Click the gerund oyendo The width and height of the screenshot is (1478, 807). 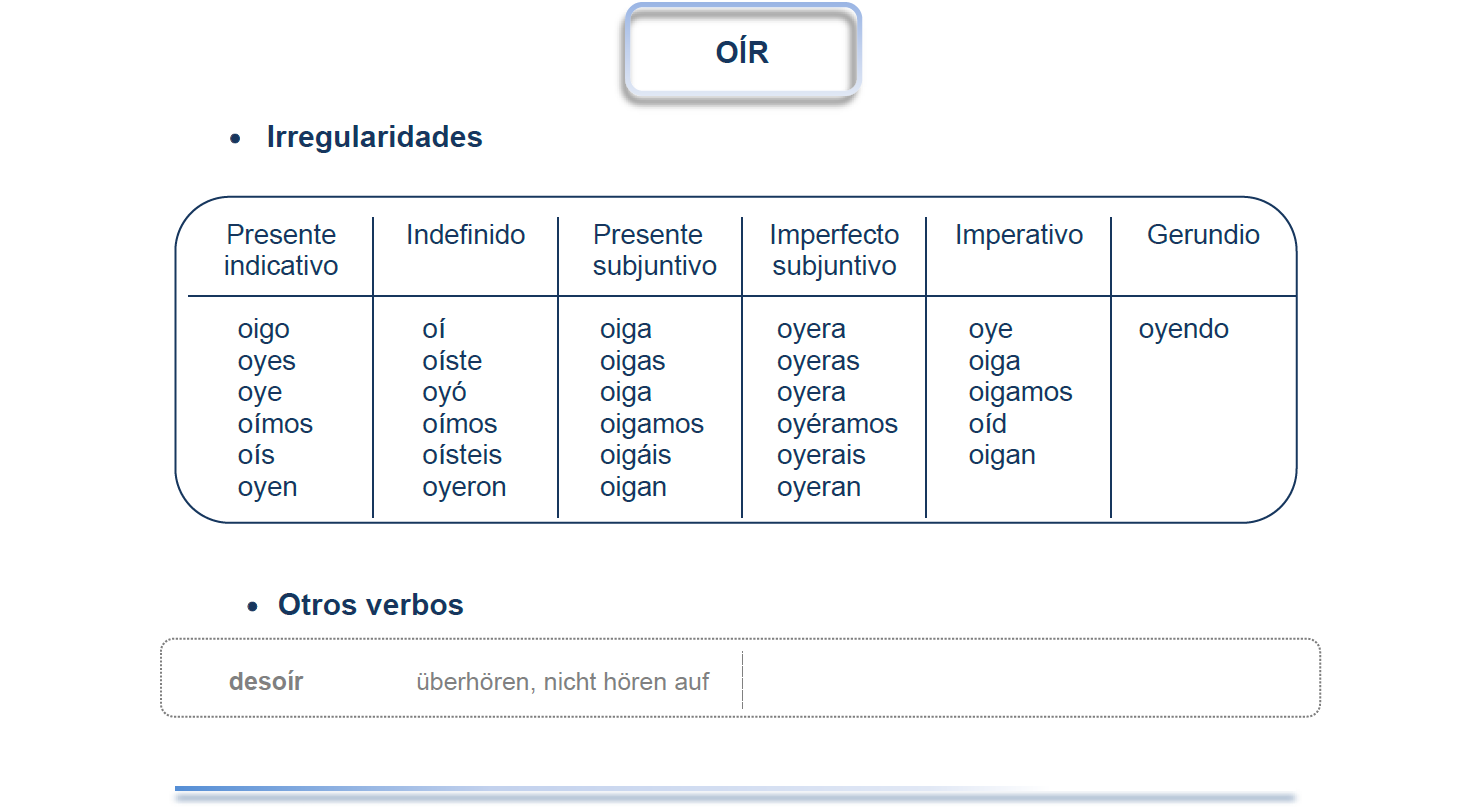(1184, 330)
